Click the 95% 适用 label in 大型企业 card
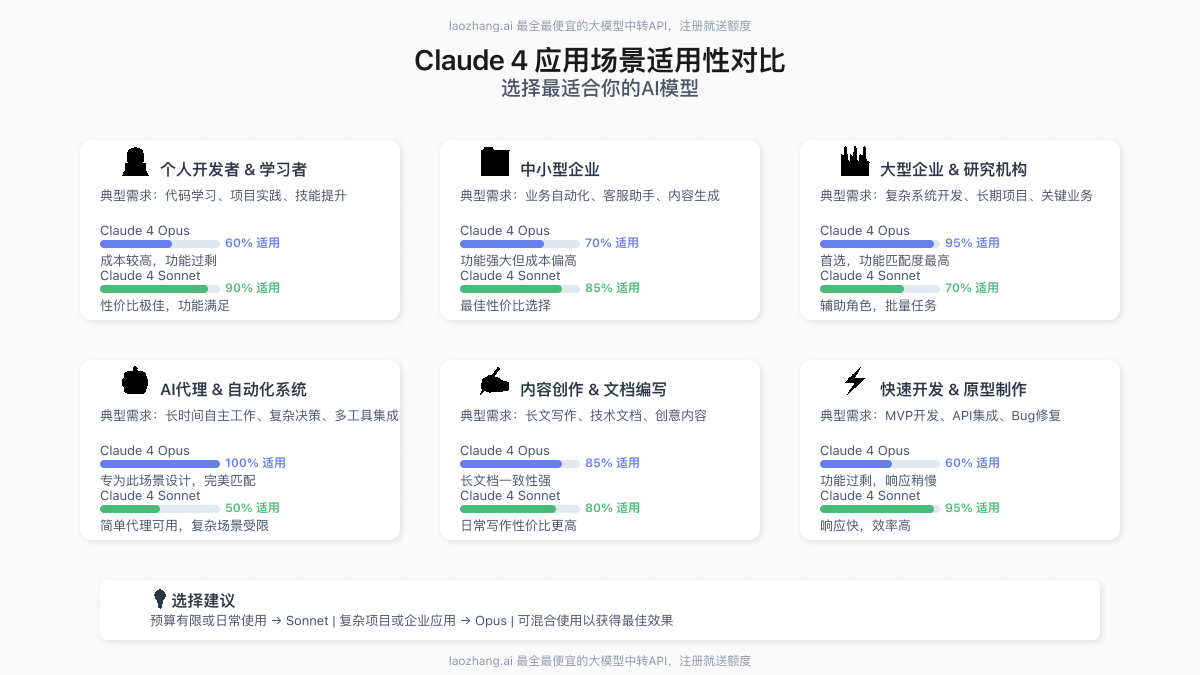 click(x=972, y=243)
